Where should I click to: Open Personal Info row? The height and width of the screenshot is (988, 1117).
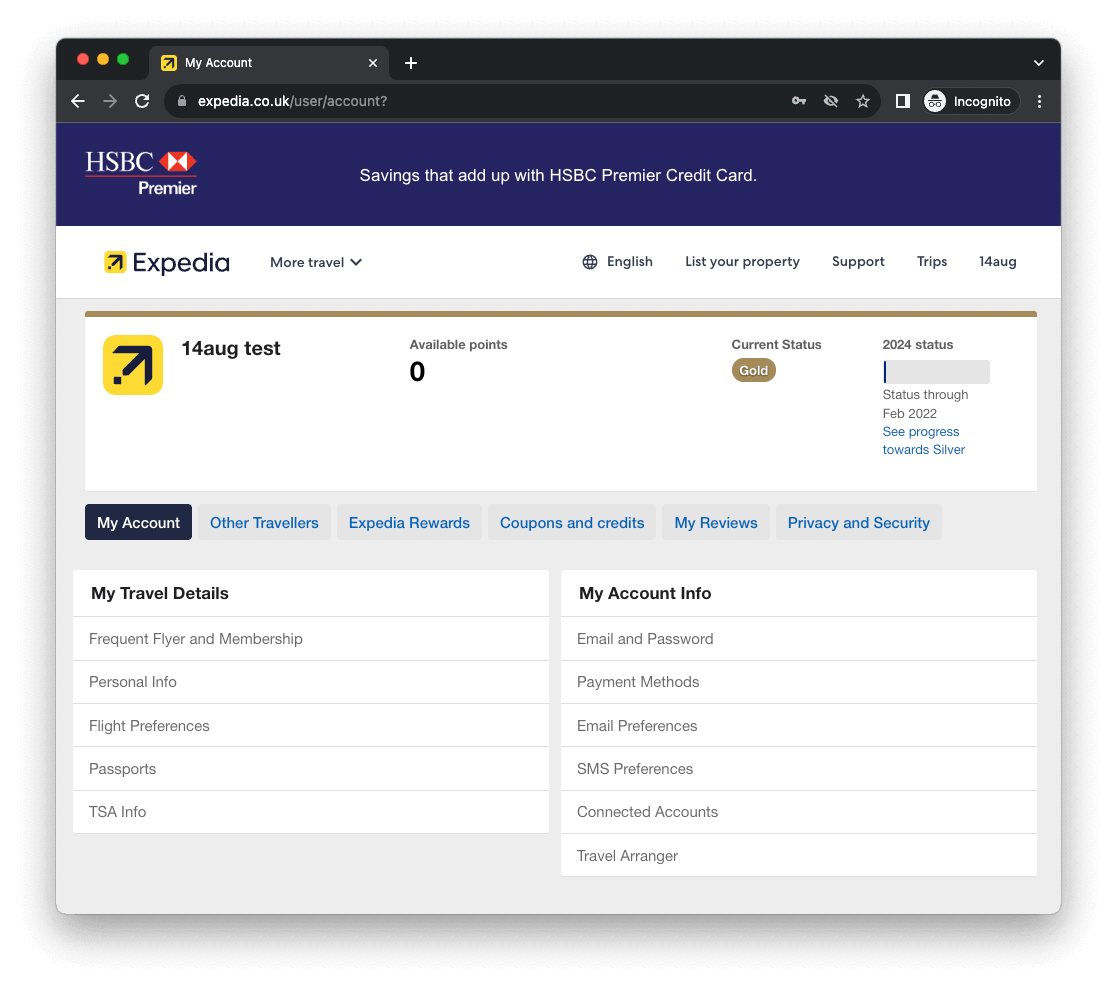311,682
